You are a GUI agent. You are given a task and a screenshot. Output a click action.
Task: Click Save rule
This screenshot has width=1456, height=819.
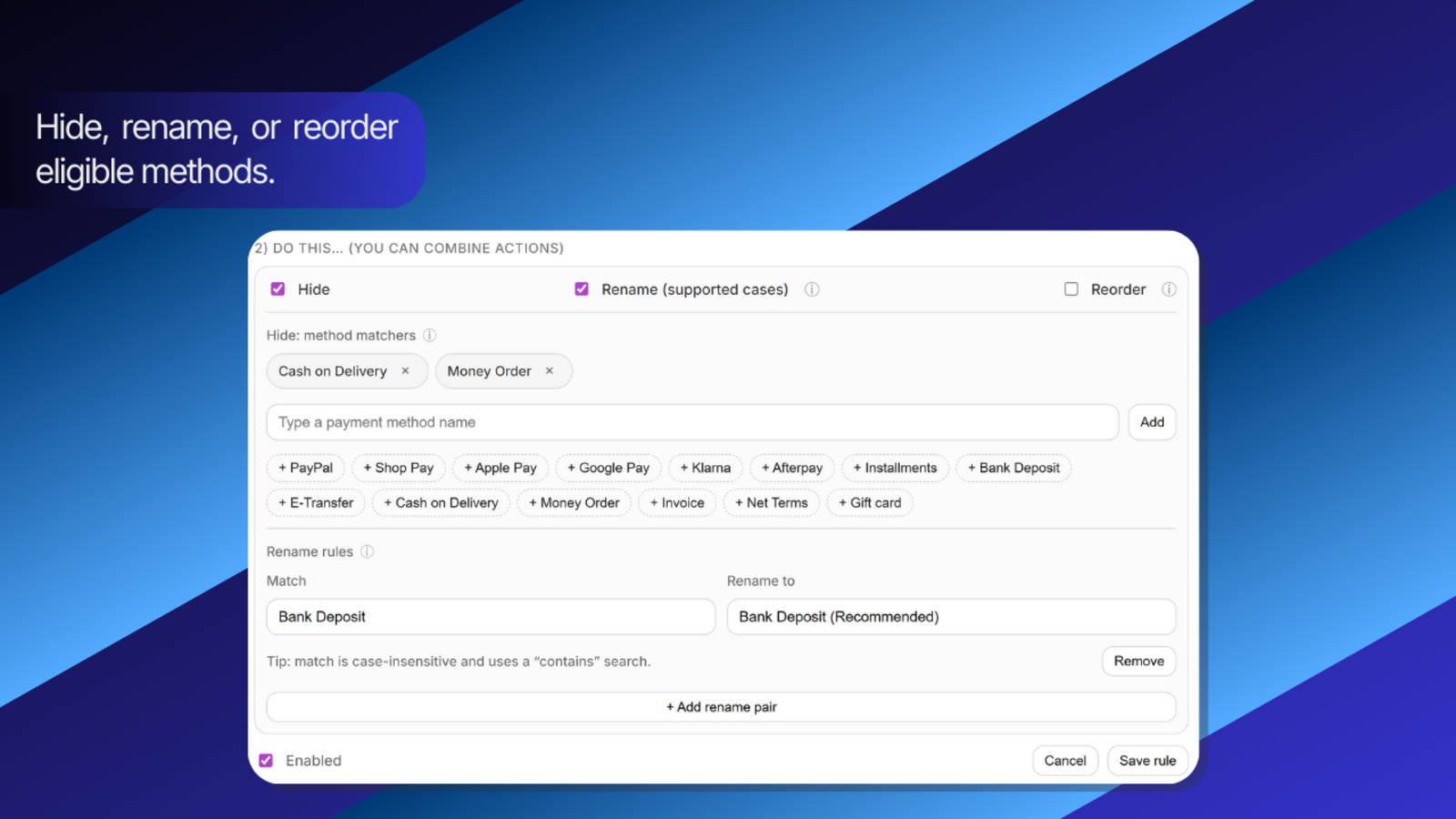[x=1147, y=760]
